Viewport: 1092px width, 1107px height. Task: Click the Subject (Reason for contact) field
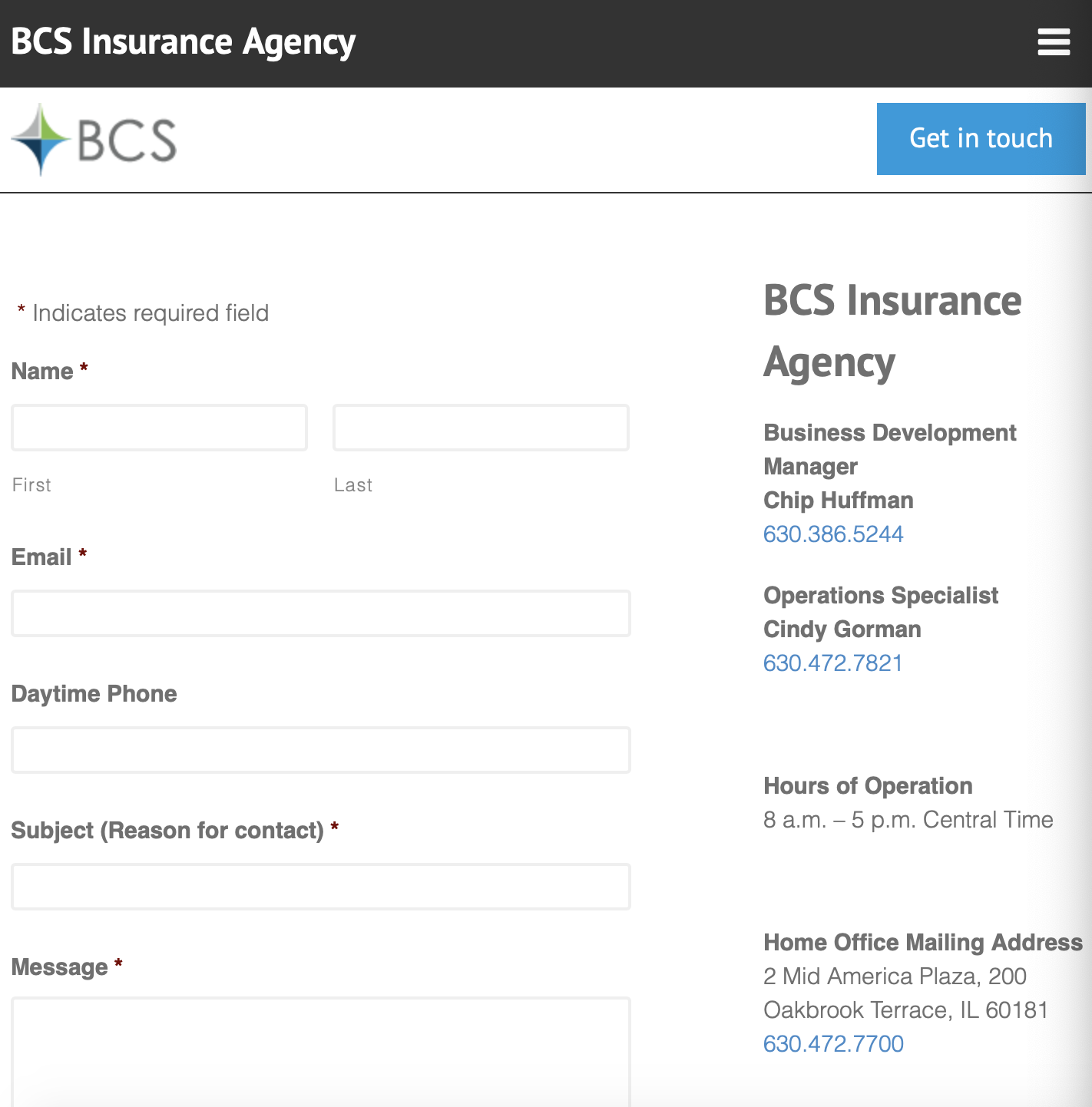[321, 887]
